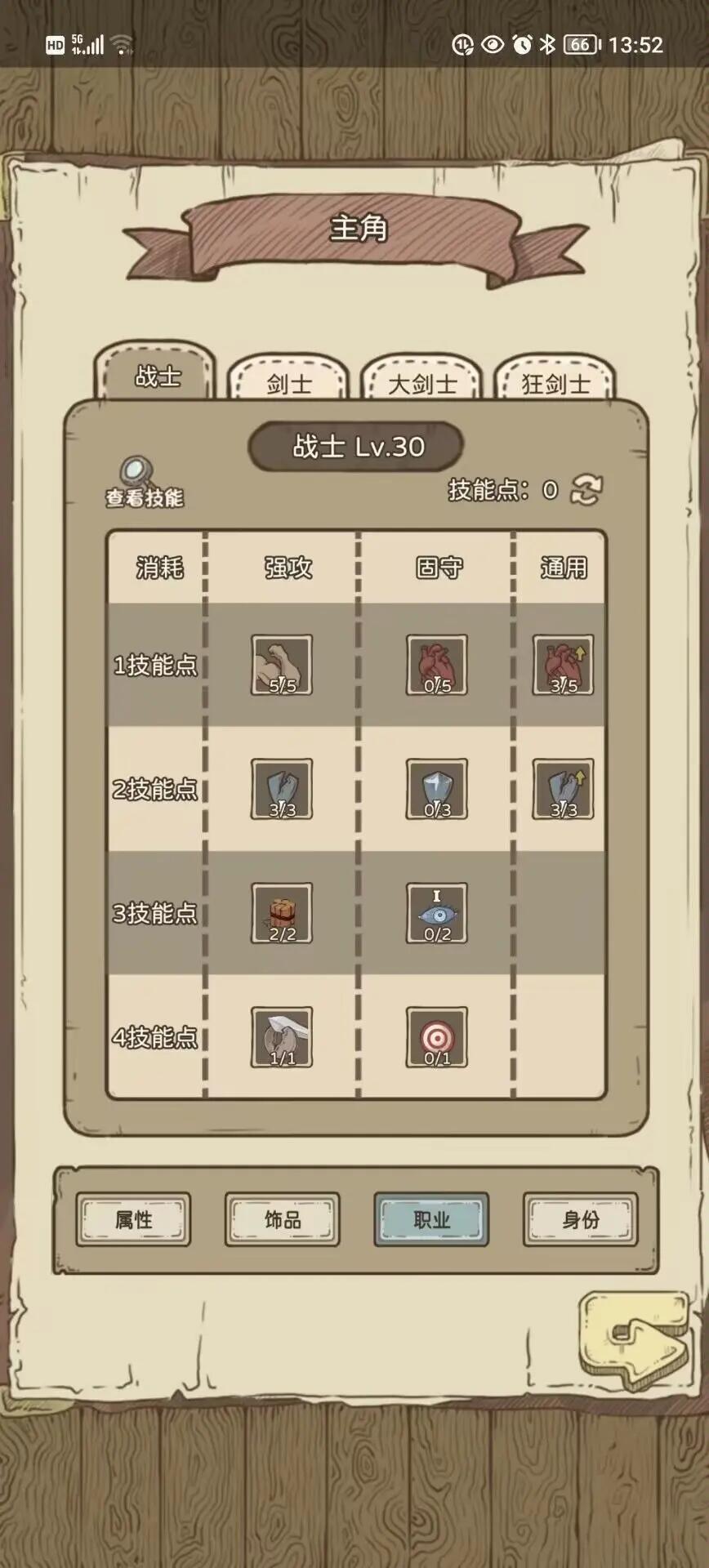The image size is (709, 1568).
Task: Tap the target bullseye skill 0/1
Action: click(x=437, y=1037)
